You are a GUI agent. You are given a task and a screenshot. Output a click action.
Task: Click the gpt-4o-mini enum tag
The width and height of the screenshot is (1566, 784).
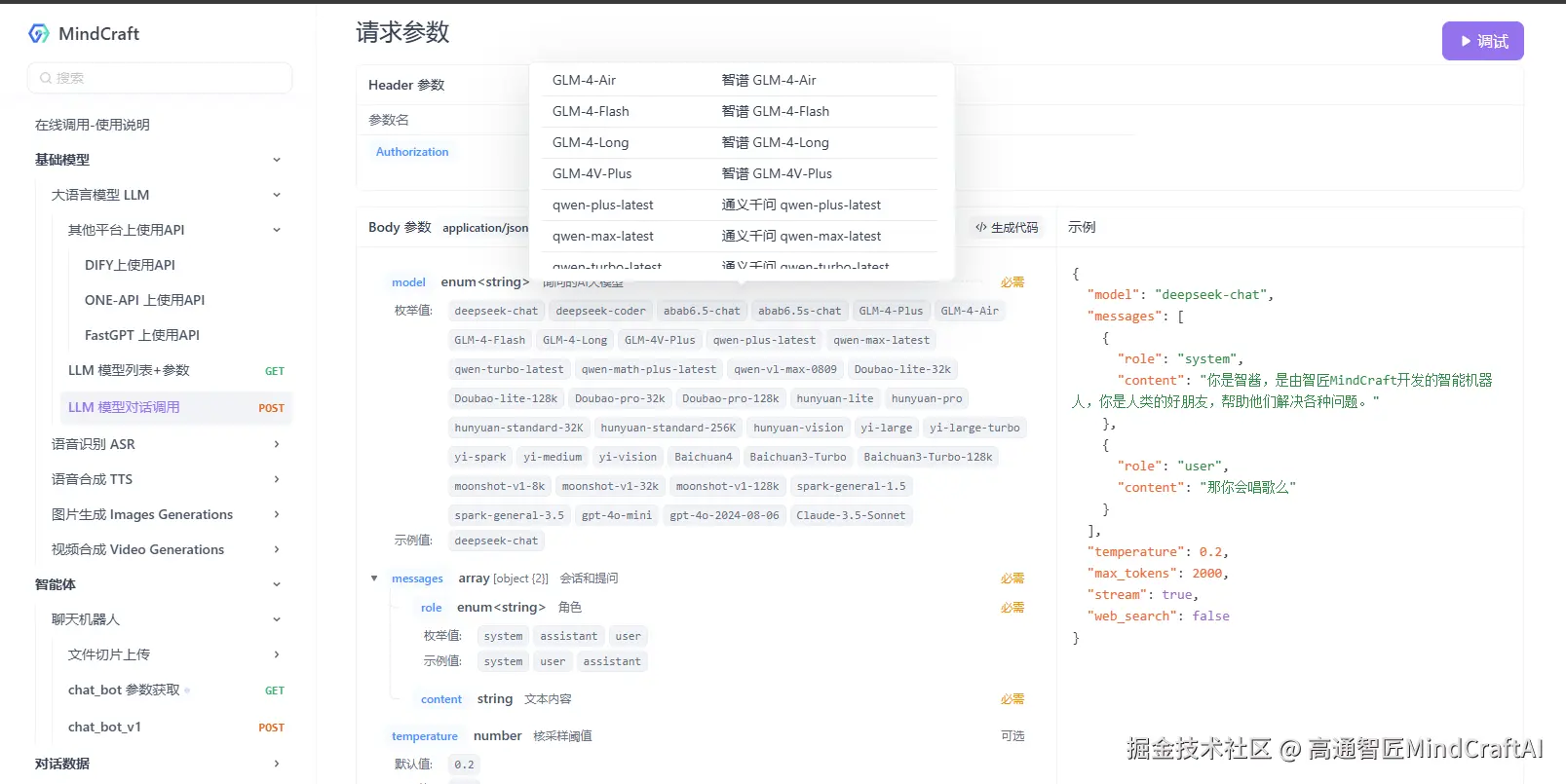click(x=617, y=515)
